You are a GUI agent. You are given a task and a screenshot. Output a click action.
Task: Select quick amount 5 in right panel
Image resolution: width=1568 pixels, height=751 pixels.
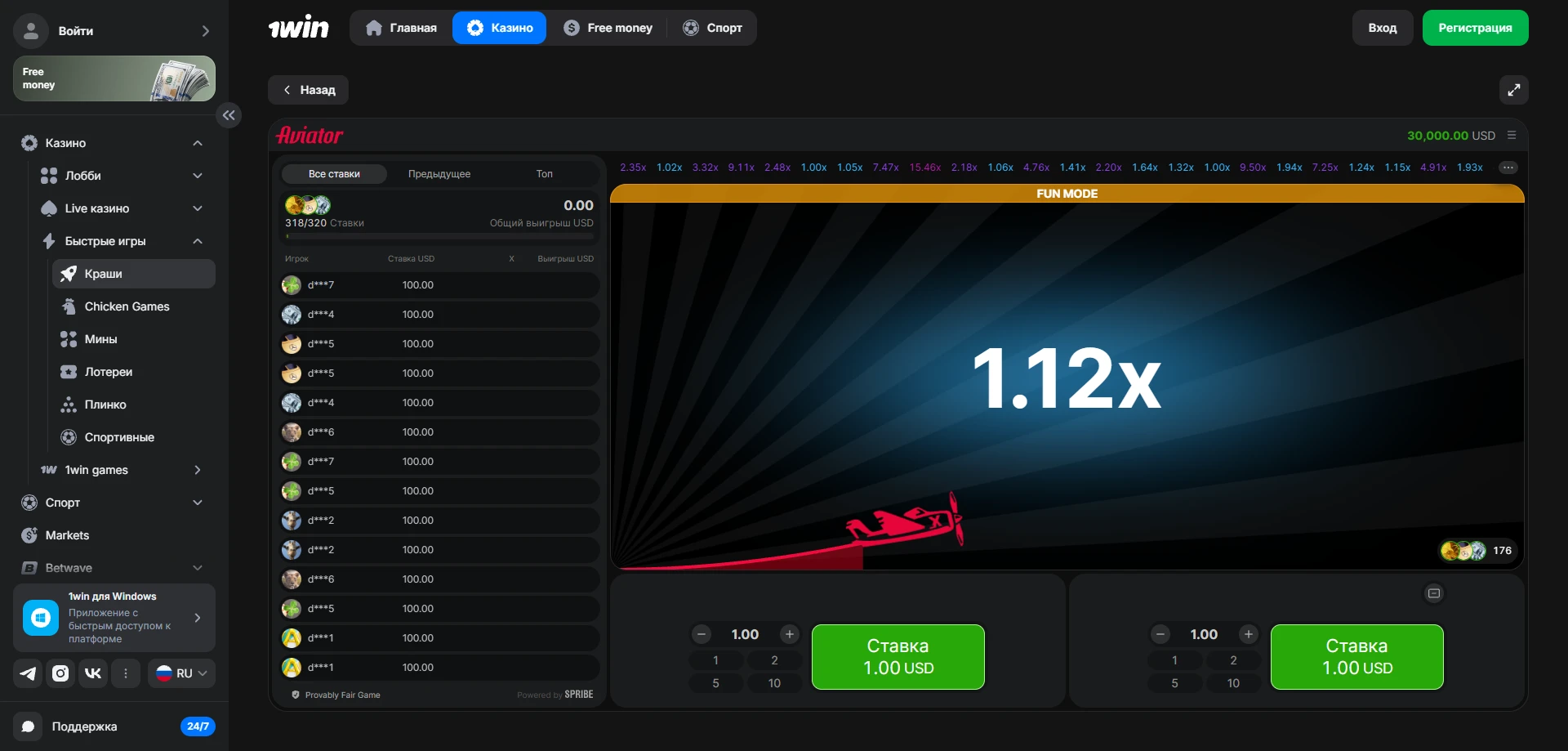pos(1175,683)
